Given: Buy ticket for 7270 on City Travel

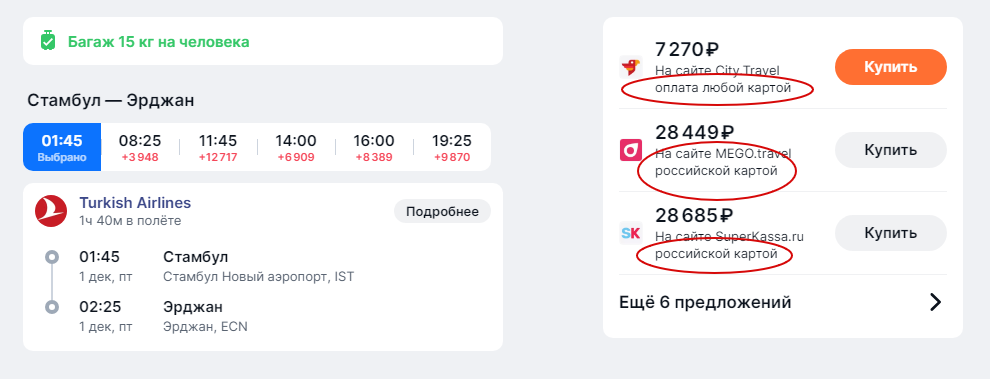Looking at the screenshot, I should 890,67.
